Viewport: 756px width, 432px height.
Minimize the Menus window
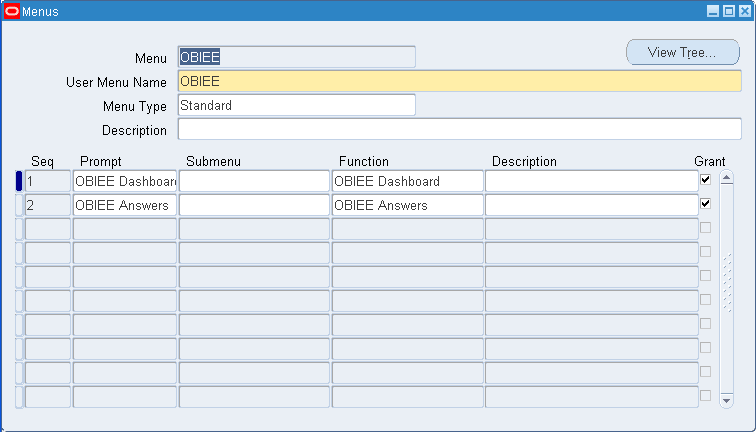click(x=713, y=11)
